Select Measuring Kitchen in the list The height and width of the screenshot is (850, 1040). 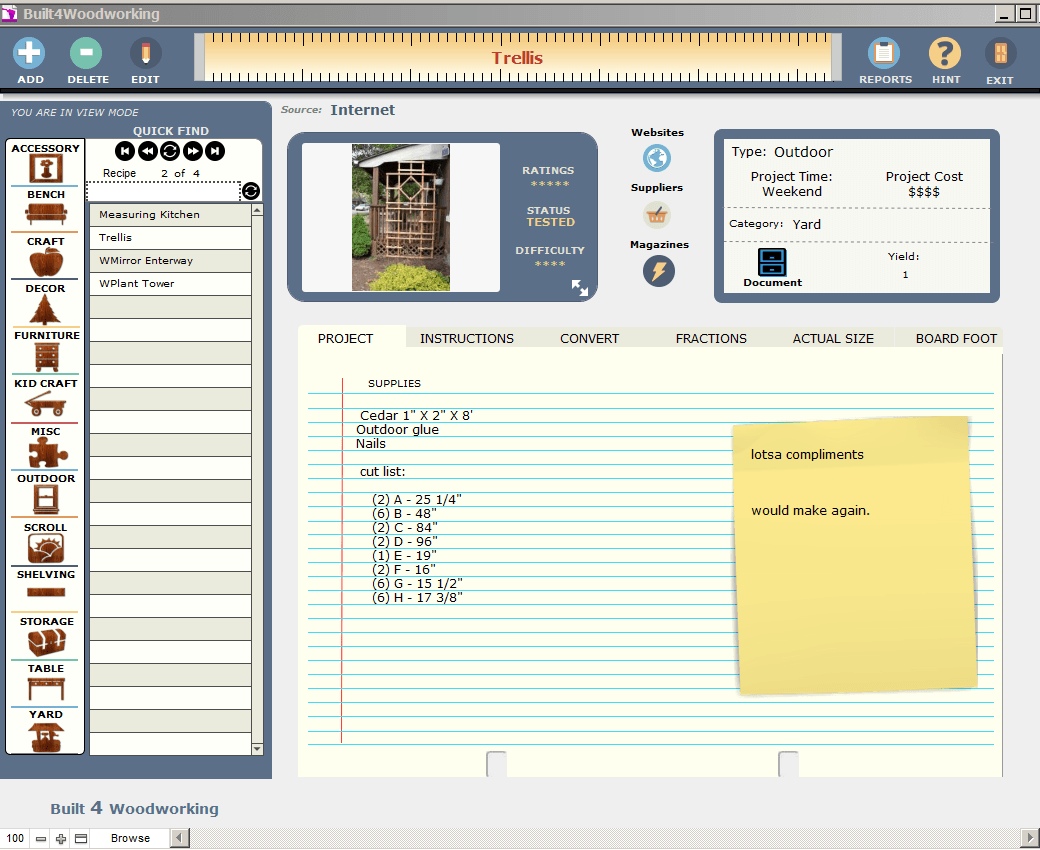click(x=149, y=215)
